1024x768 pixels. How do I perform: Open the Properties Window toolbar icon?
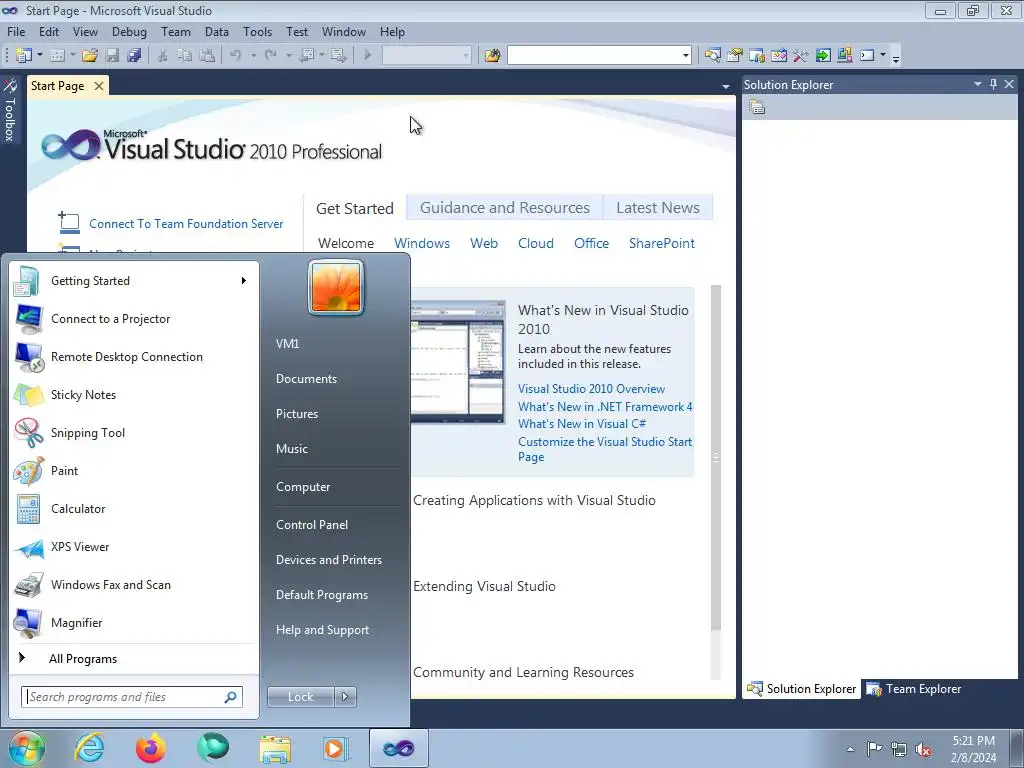(x=735, y=56)
